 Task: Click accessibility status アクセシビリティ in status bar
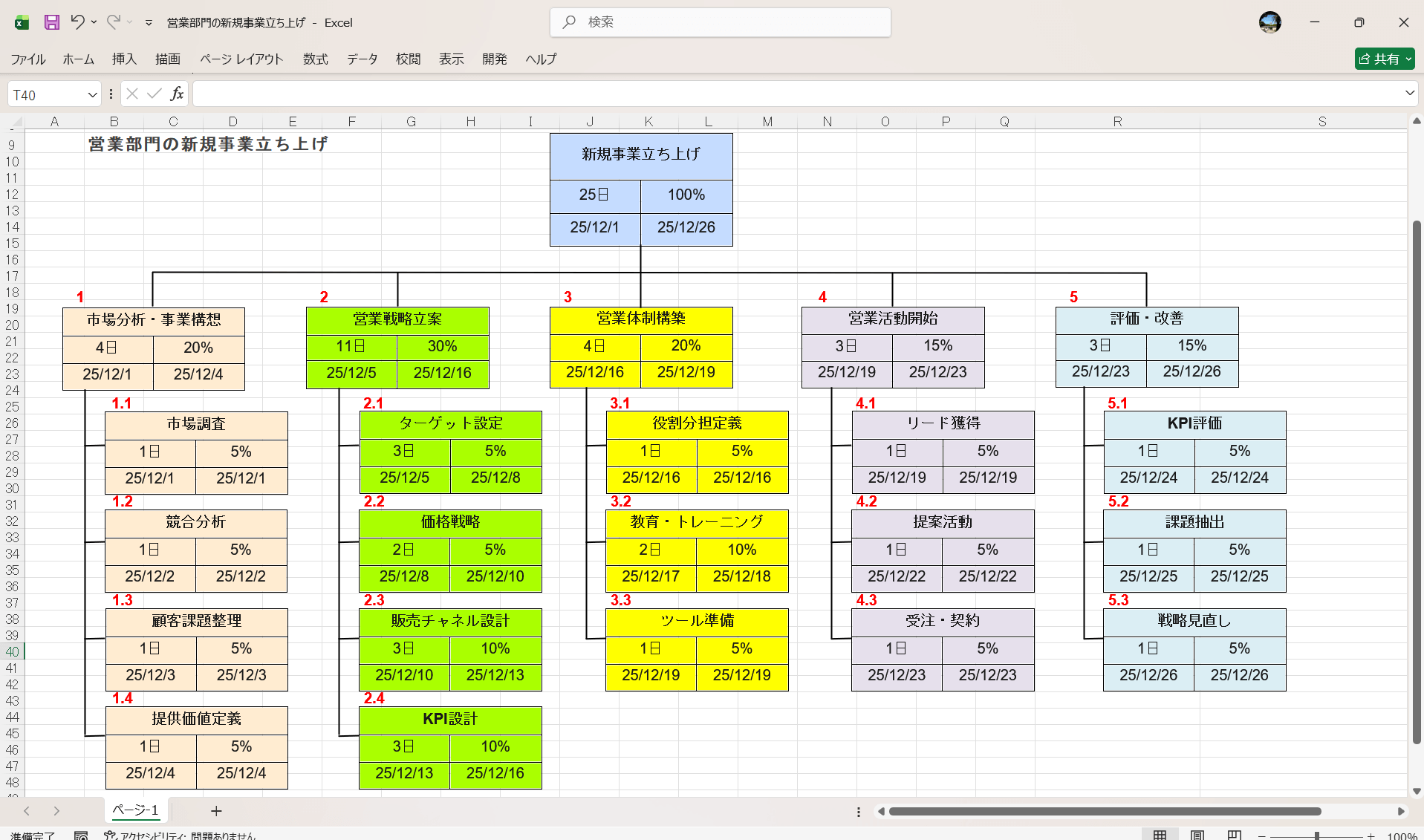(181, 836)
